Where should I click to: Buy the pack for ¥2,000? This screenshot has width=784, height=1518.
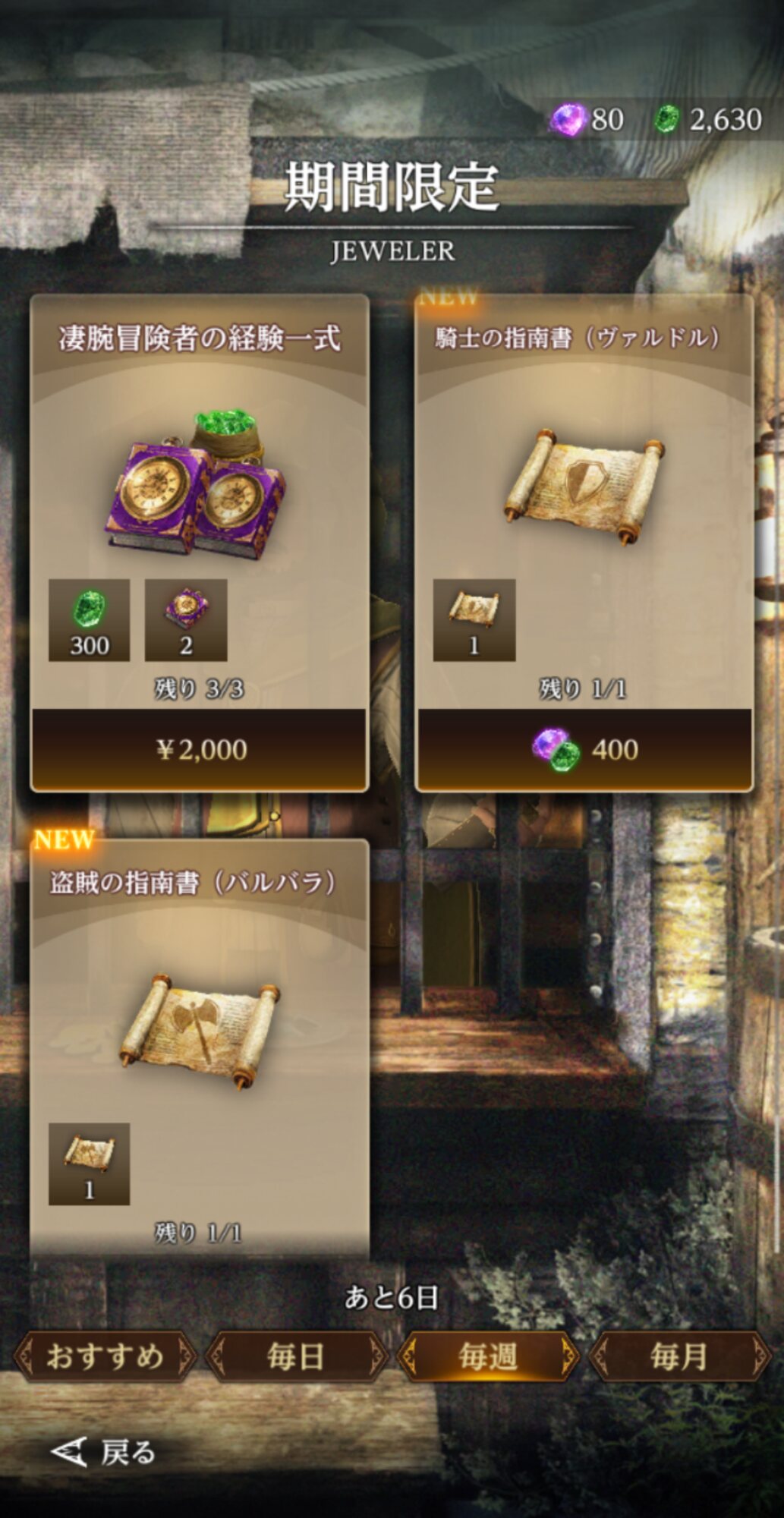coord(200,749)
